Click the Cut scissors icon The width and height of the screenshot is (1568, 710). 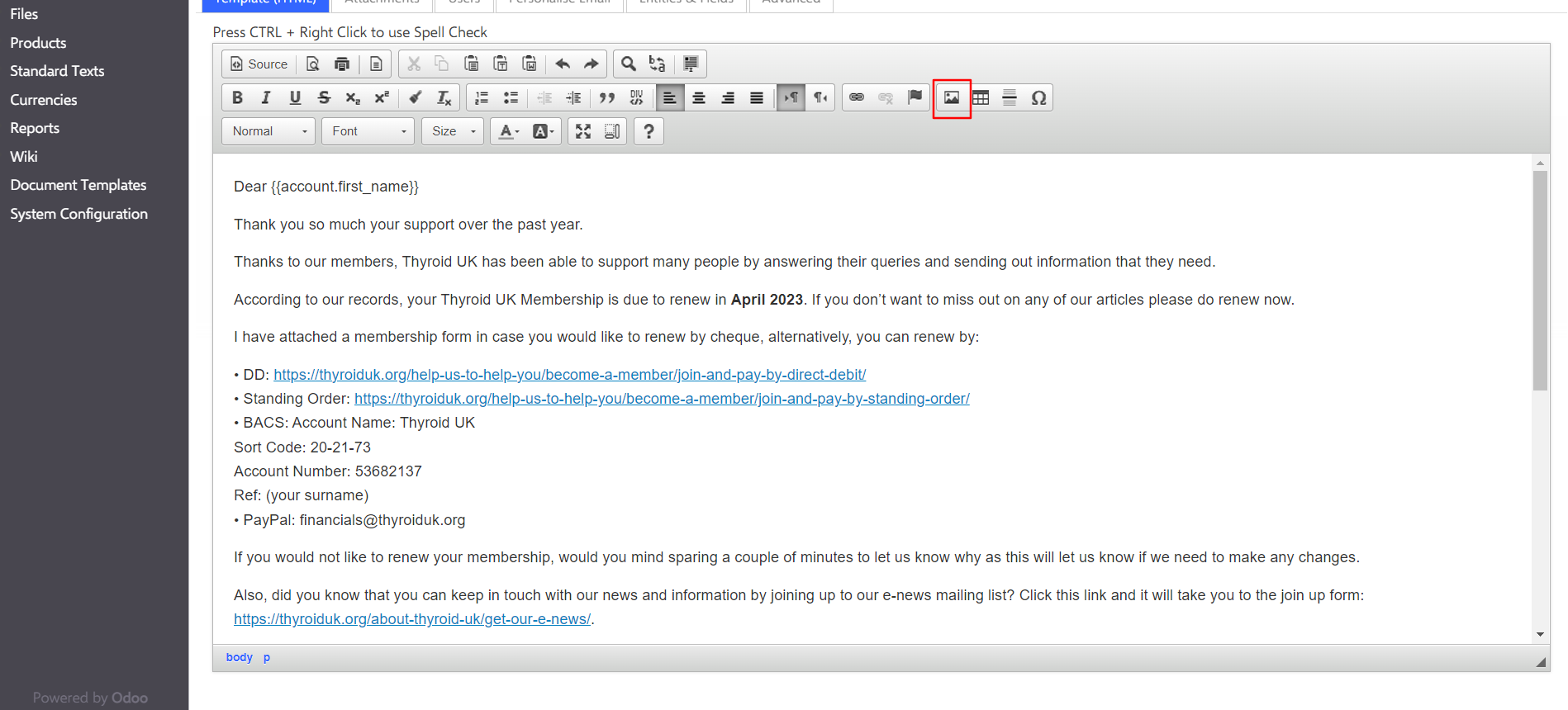click(414, 64)
